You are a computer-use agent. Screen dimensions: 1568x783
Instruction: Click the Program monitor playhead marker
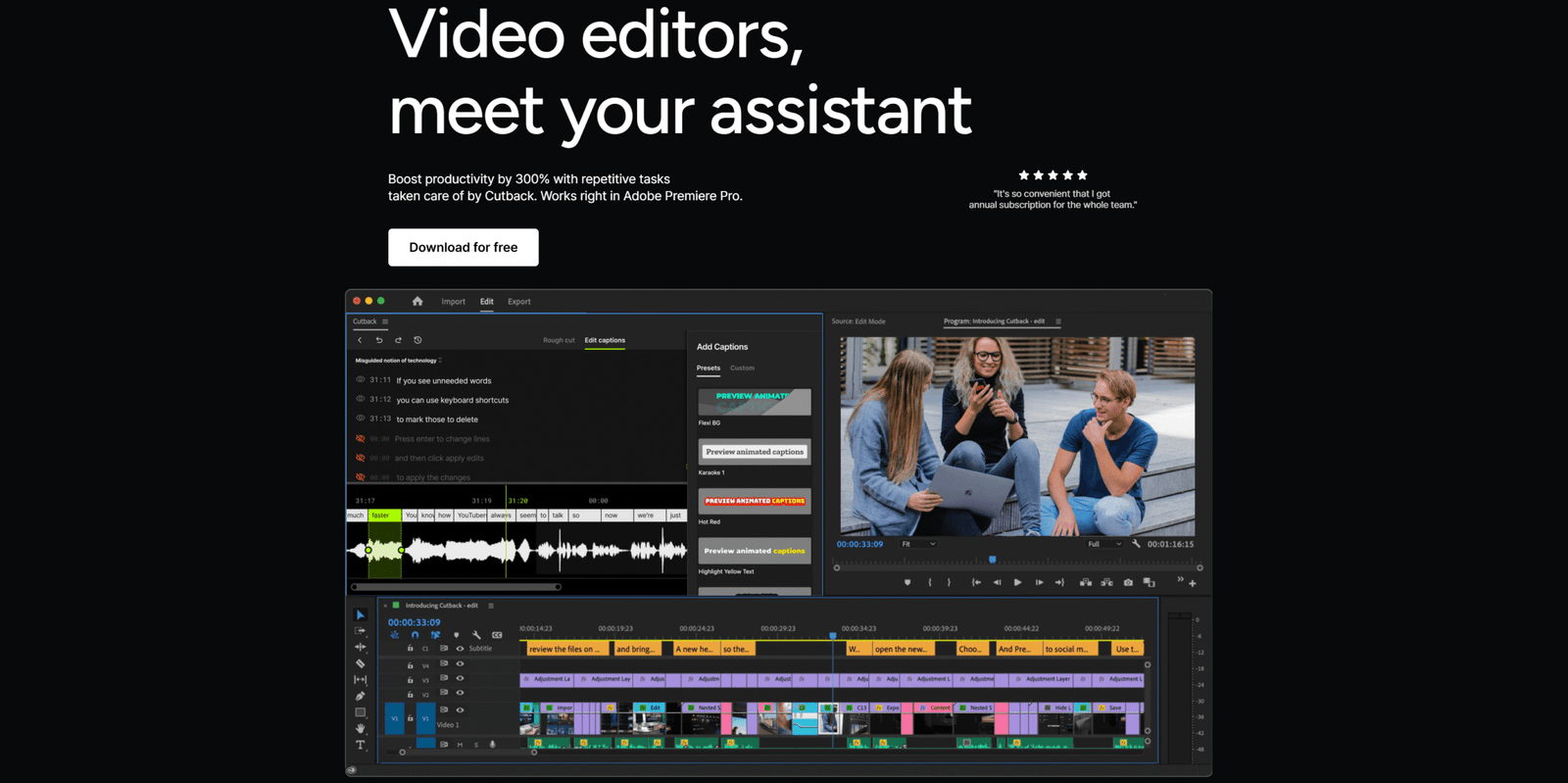tap(992, 560)
